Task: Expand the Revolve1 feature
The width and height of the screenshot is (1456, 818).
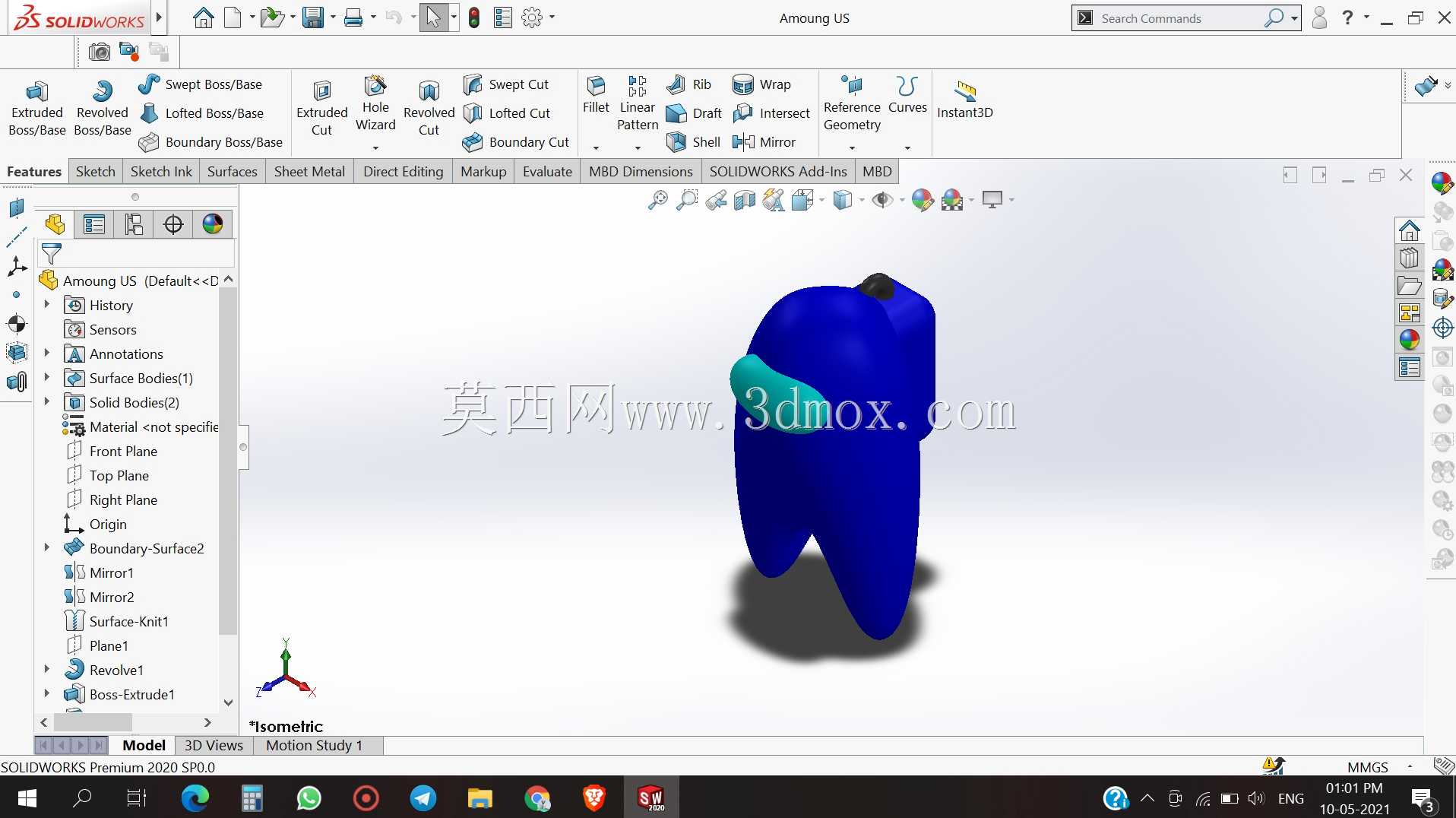Action: 46,669
